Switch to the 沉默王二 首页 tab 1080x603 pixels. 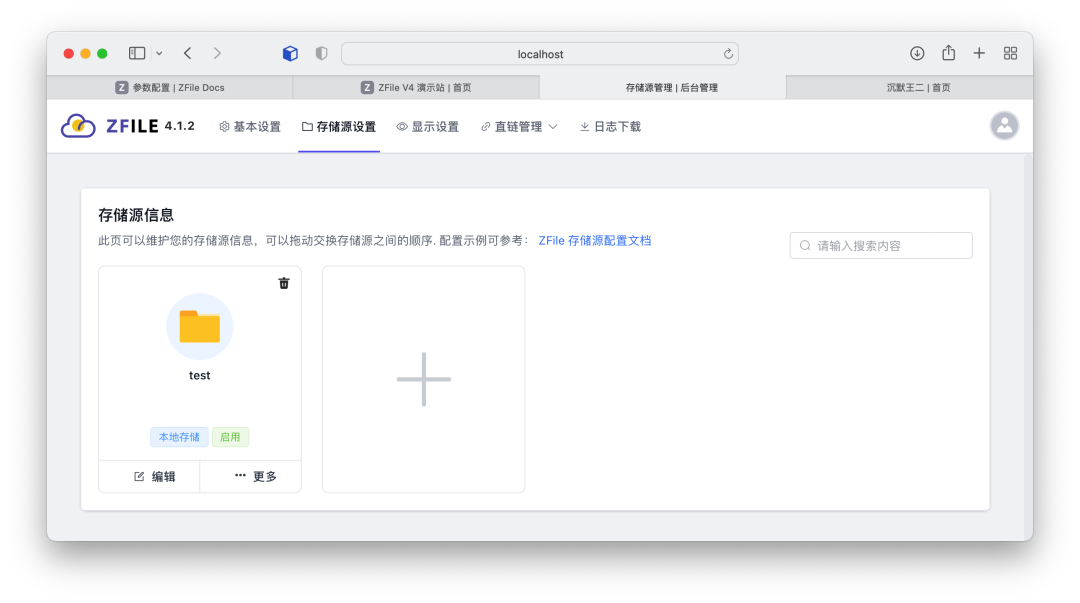[x=909, y=88]
